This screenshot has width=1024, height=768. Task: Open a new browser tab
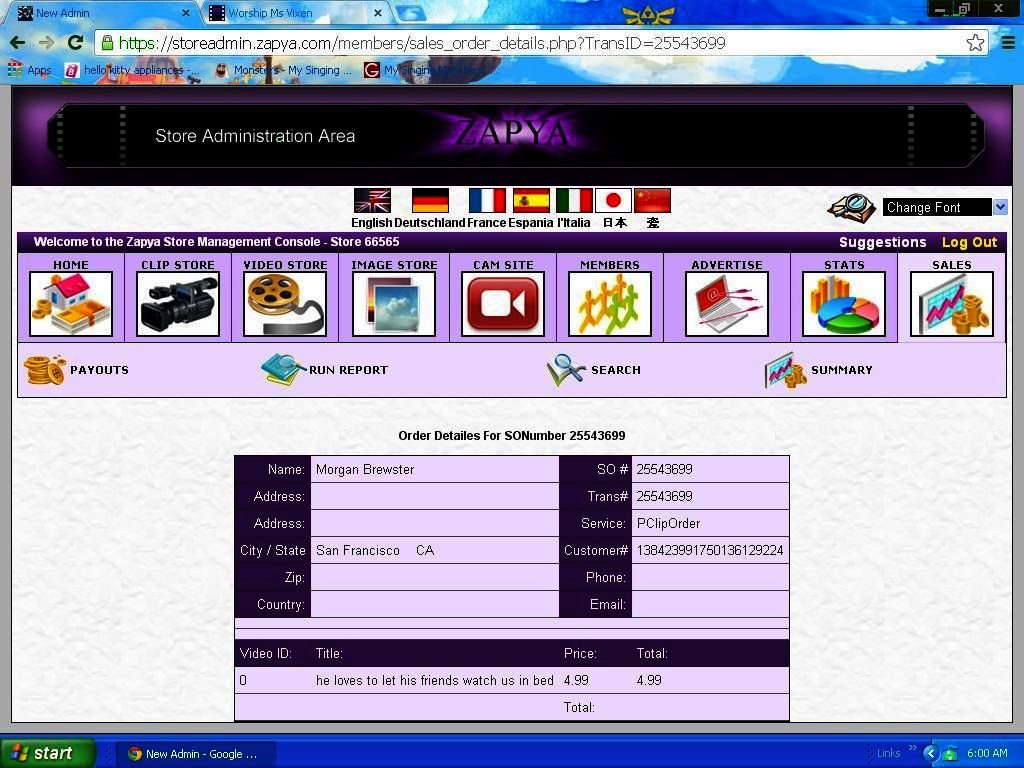(x=411, y=12)
